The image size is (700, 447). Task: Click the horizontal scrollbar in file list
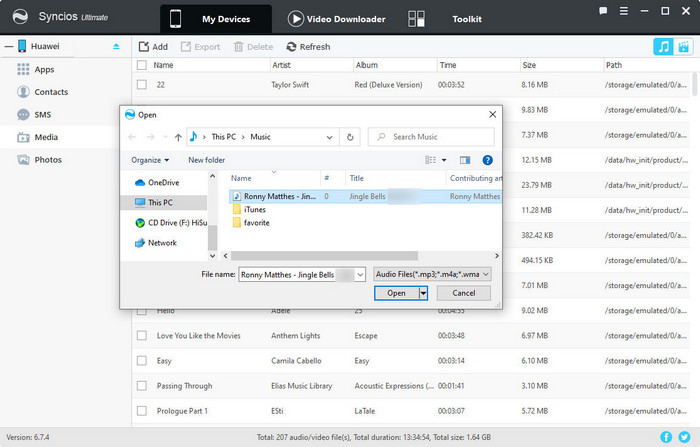click(324, 256)
